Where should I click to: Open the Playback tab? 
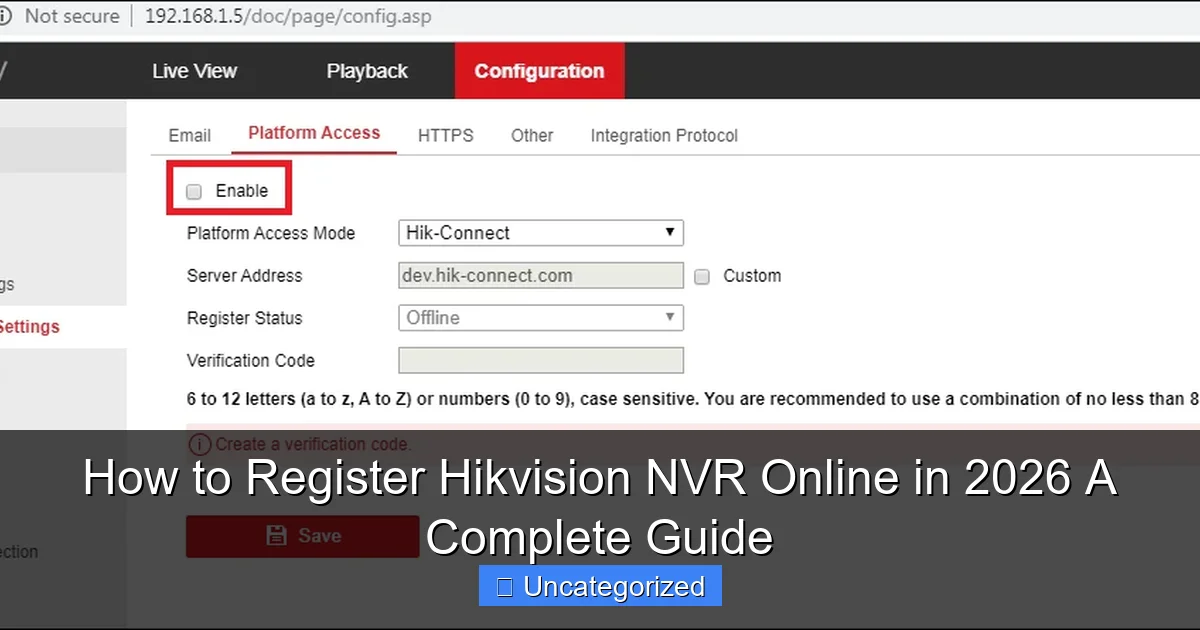pos(367,70)
